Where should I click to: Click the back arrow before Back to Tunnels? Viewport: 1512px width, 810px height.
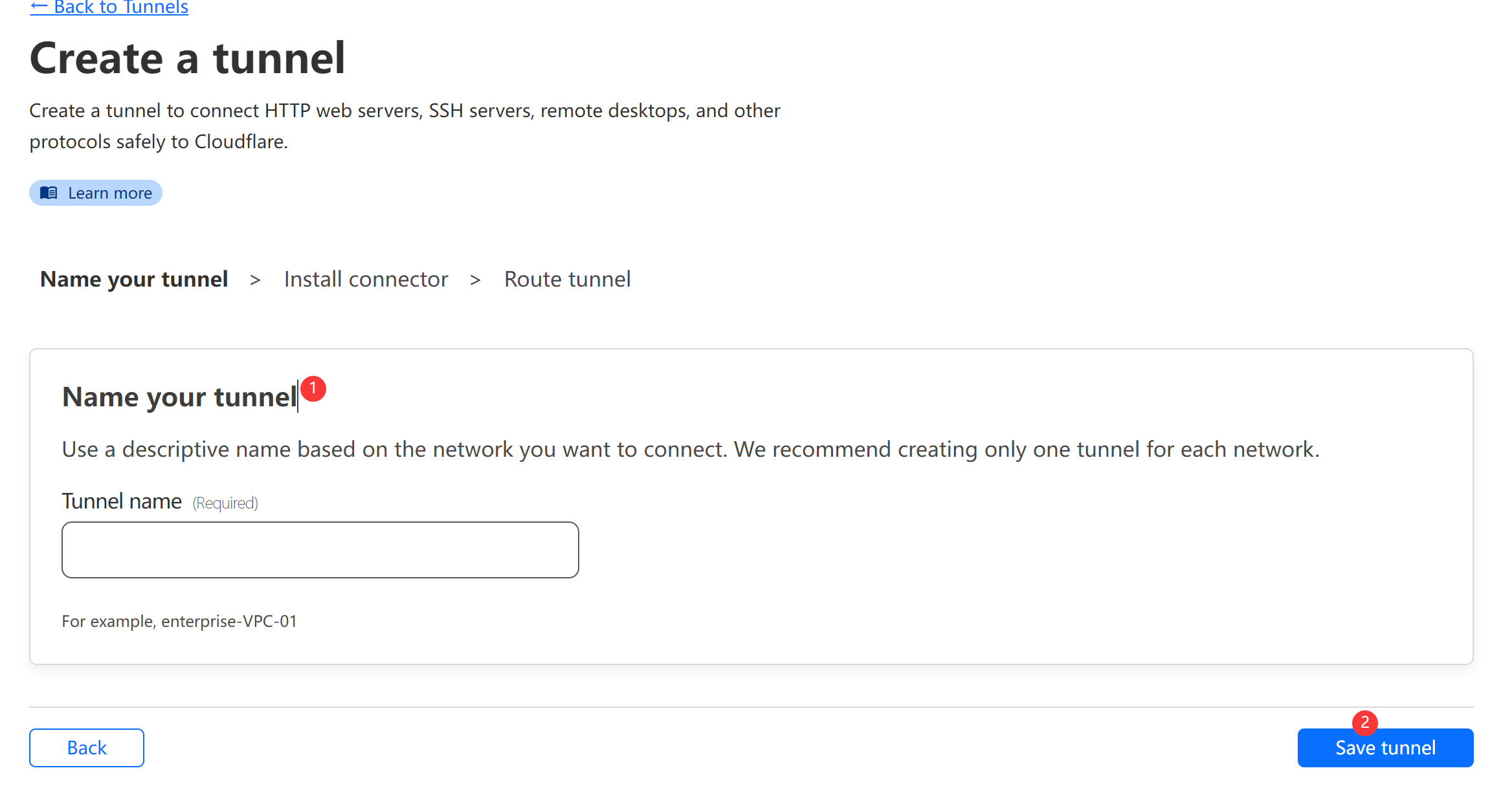pyautogui.click(x=39, y=7)
